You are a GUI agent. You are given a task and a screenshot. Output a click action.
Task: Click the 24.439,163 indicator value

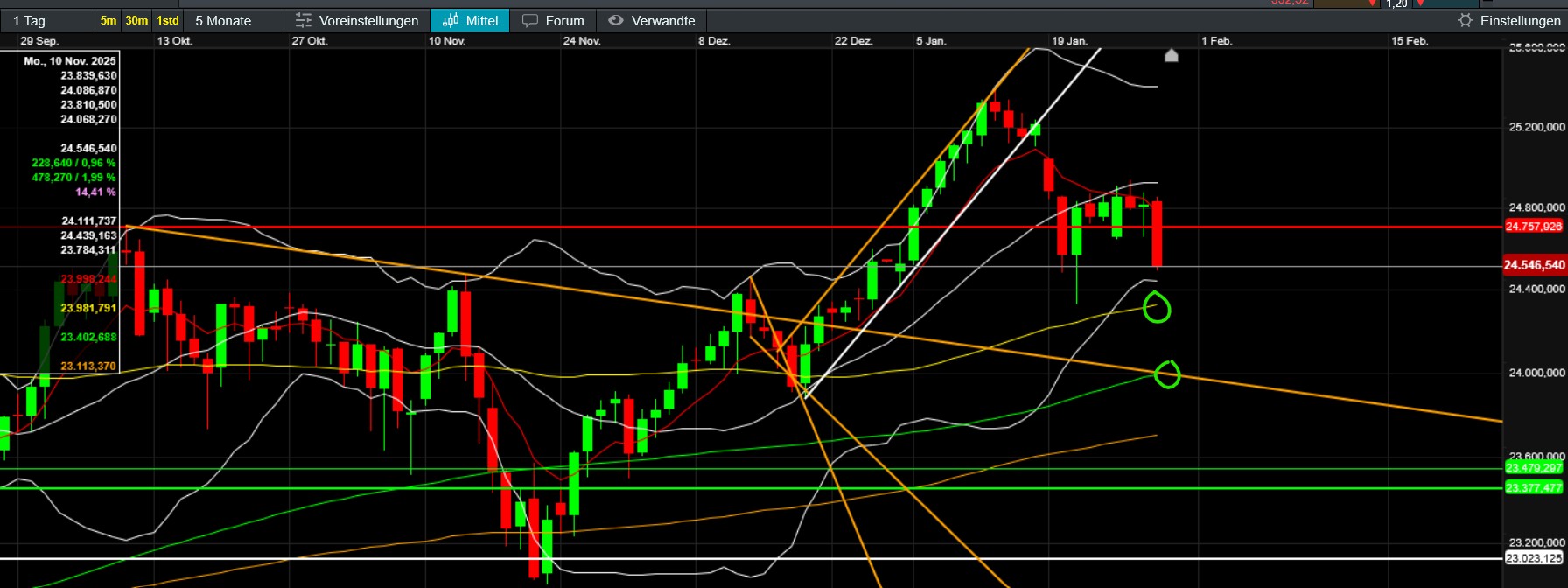[88, 235]
